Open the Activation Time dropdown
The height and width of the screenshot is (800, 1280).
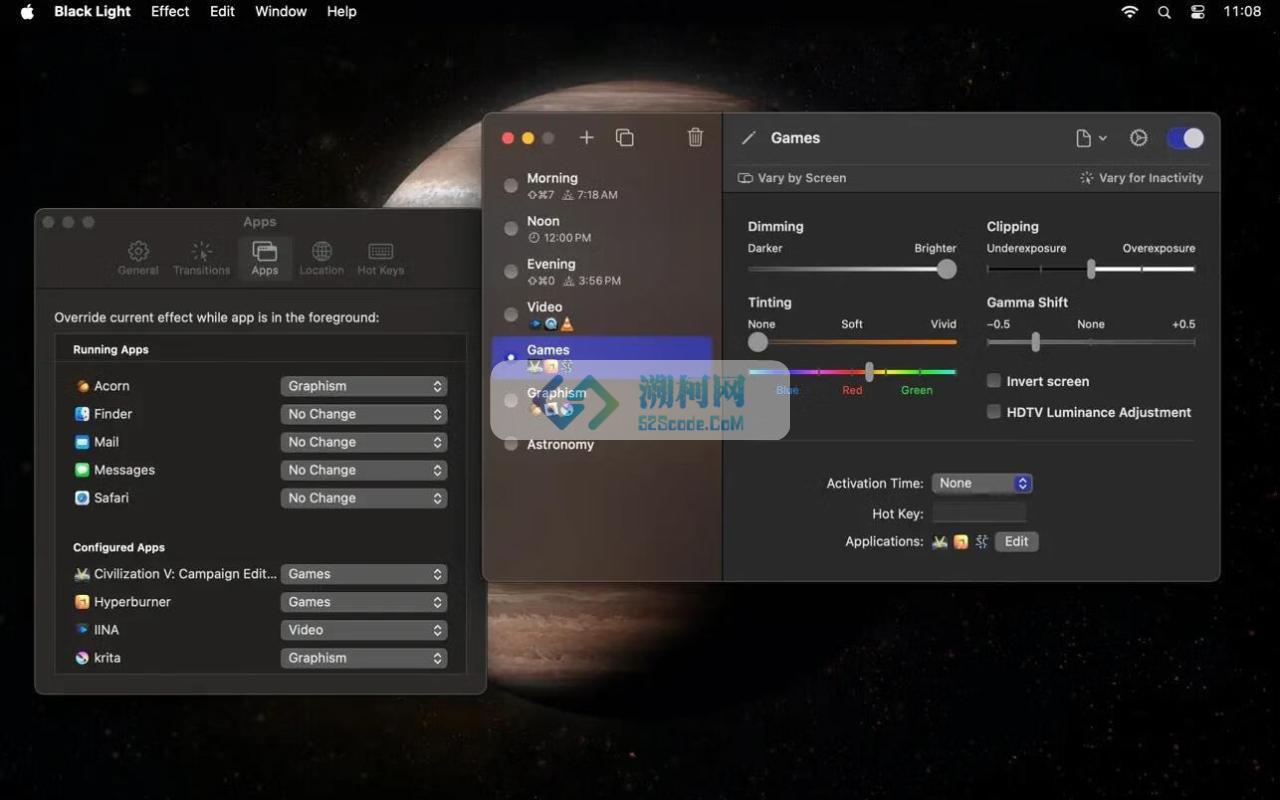pos(982,483)
